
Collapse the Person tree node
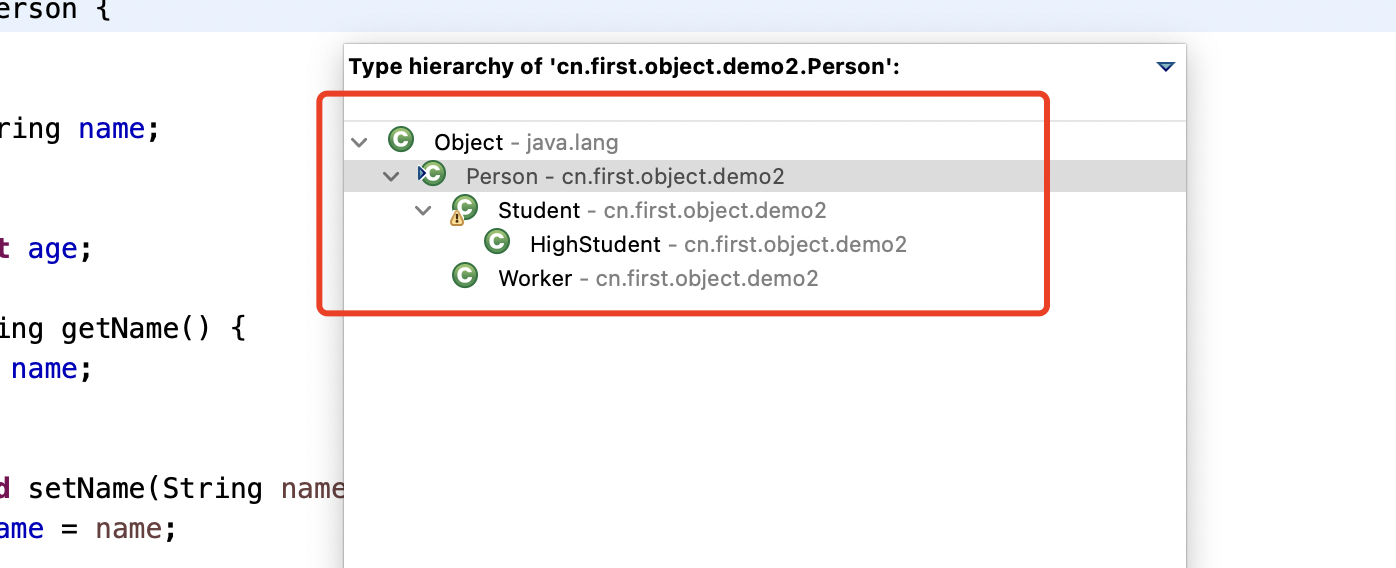[391, 177]
